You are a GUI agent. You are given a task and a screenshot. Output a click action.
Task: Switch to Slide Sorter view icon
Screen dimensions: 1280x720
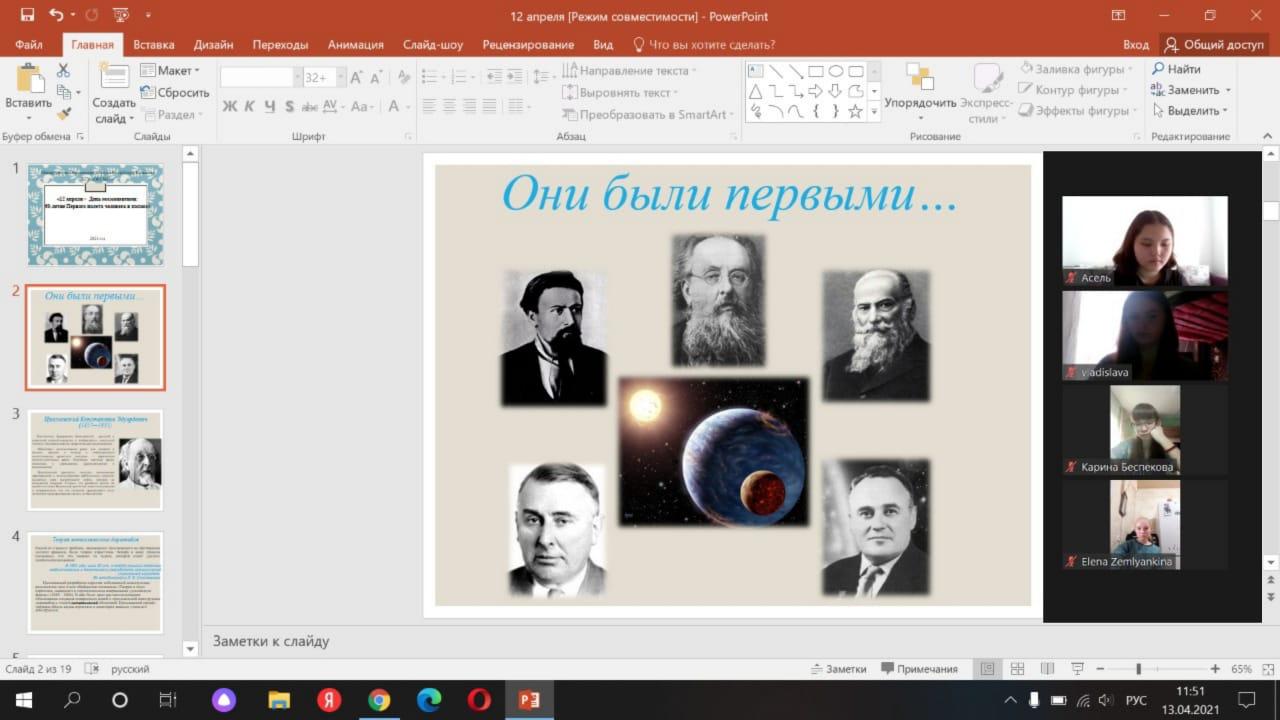tap(1017, 669)
